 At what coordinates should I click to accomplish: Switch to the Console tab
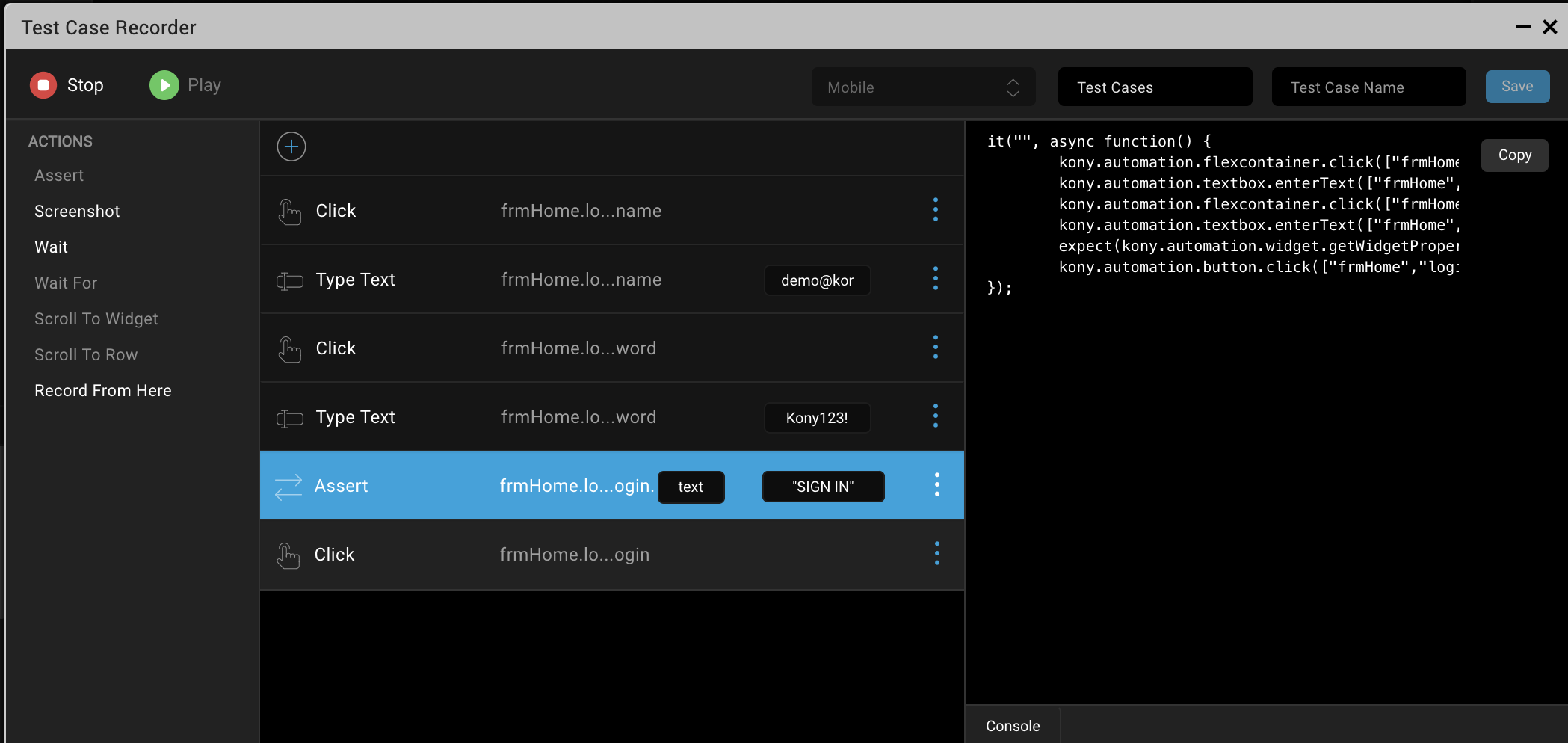click(1012, 725)
